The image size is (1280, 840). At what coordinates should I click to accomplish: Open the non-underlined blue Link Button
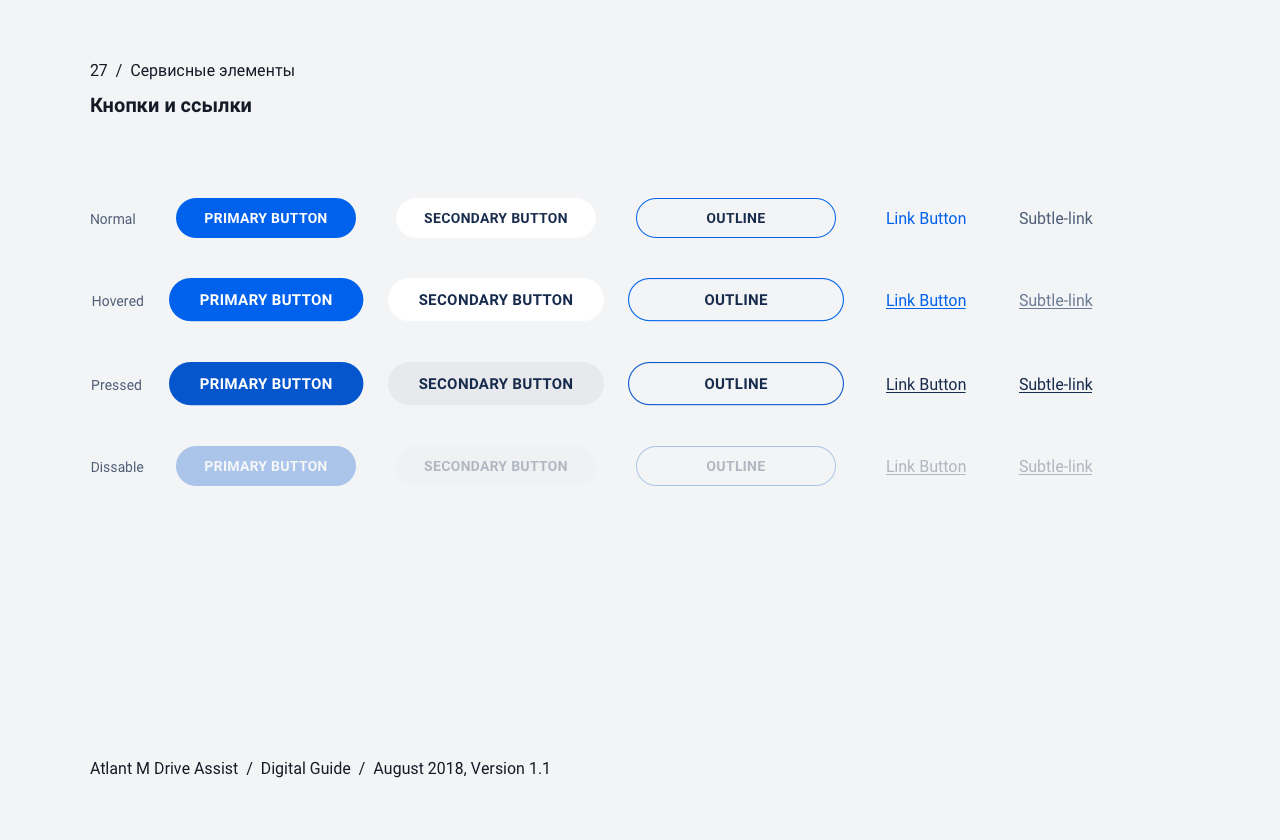(926, 218)
